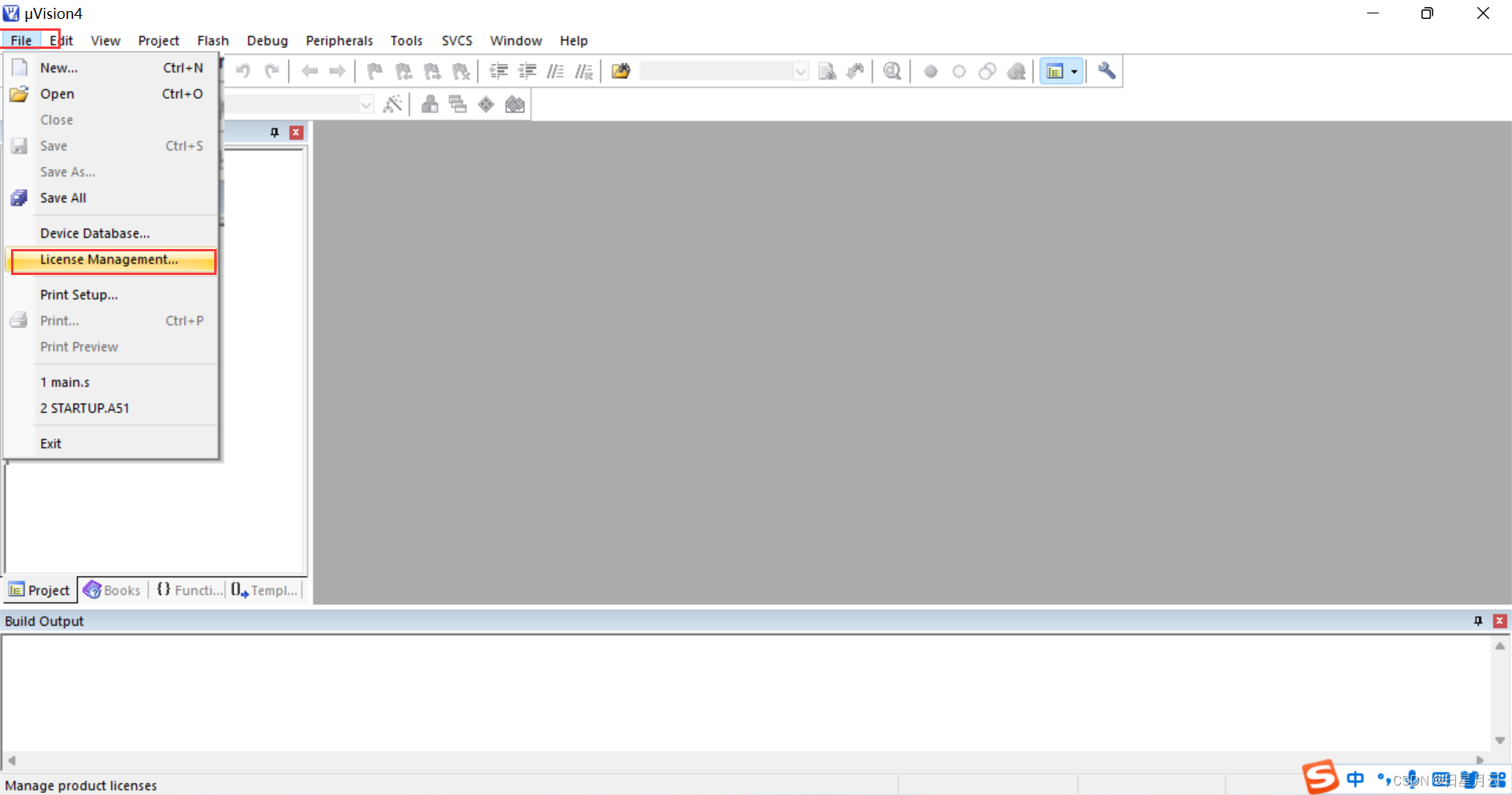Screen dimensions: 1512x795
Task: Switch to the Books tab
Action: pos(112,590)
